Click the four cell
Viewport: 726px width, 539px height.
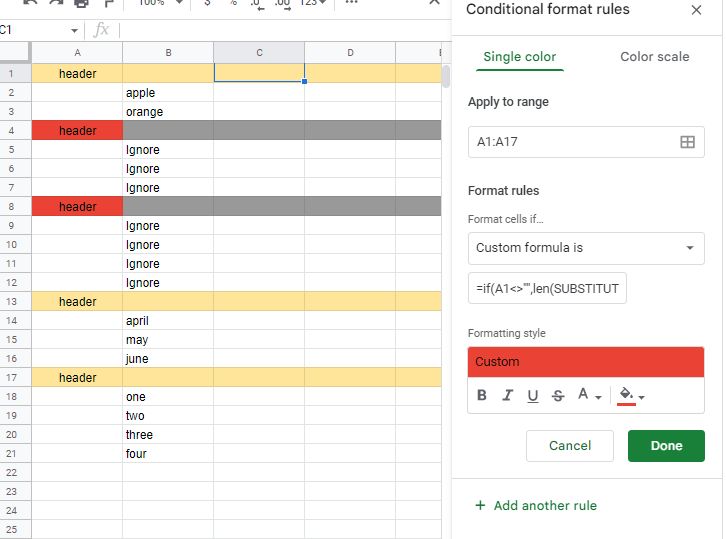pos(168,453)
